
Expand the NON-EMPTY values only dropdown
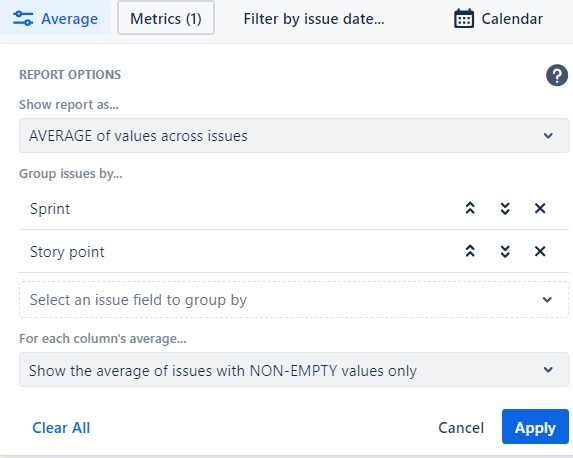tap(293, 370)
